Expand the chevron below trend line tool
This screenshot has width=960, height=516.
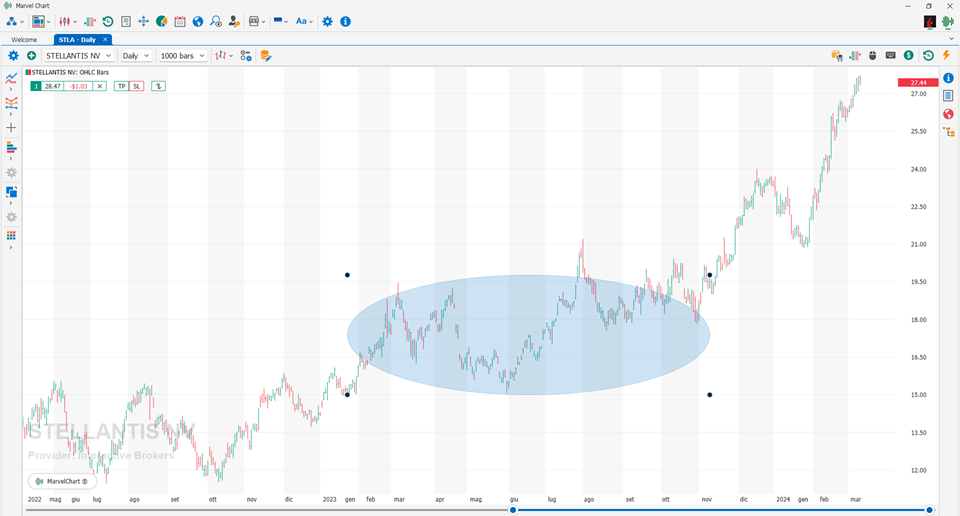pyautogui.click(x=10, y=89)
